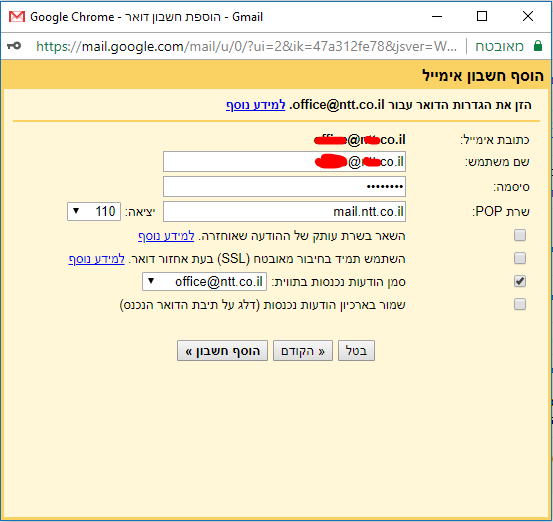553x522 pixels.
Task: Enable always use secure connection (SSL) checkbox
Action: (519, 258)
